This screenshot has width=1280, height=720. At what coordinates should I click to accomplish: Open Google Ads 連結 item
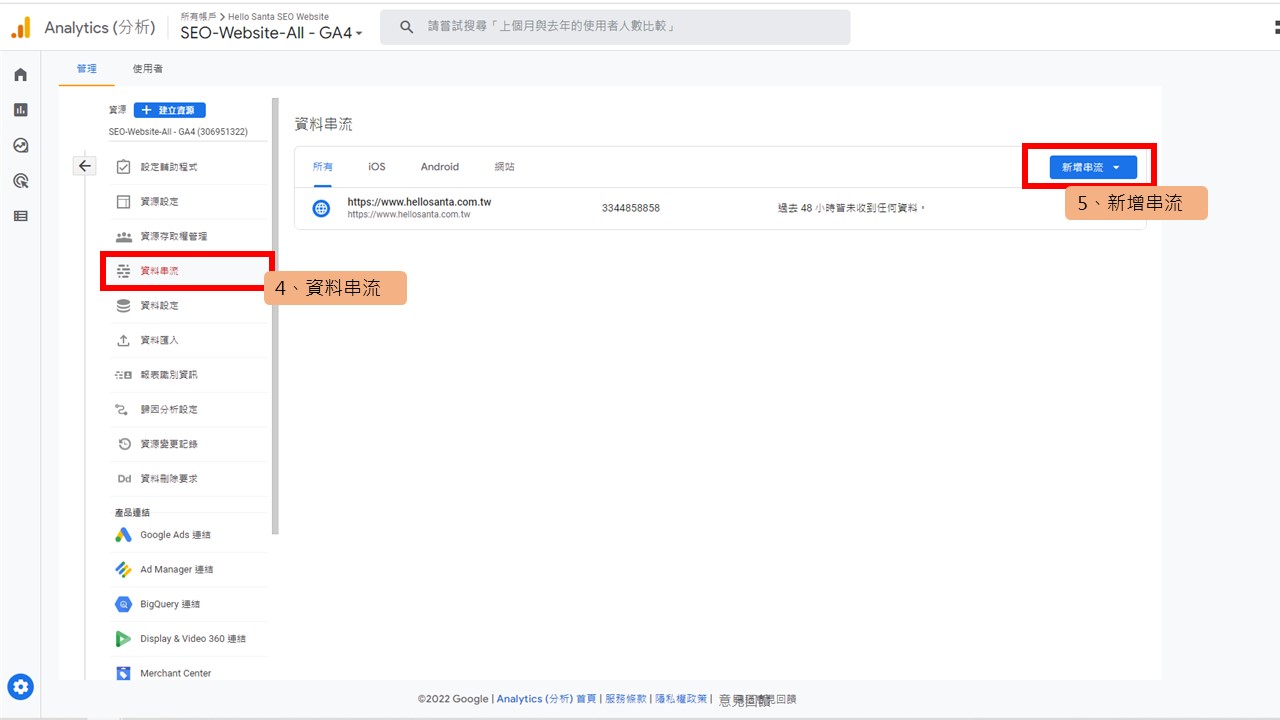point(189,535)
